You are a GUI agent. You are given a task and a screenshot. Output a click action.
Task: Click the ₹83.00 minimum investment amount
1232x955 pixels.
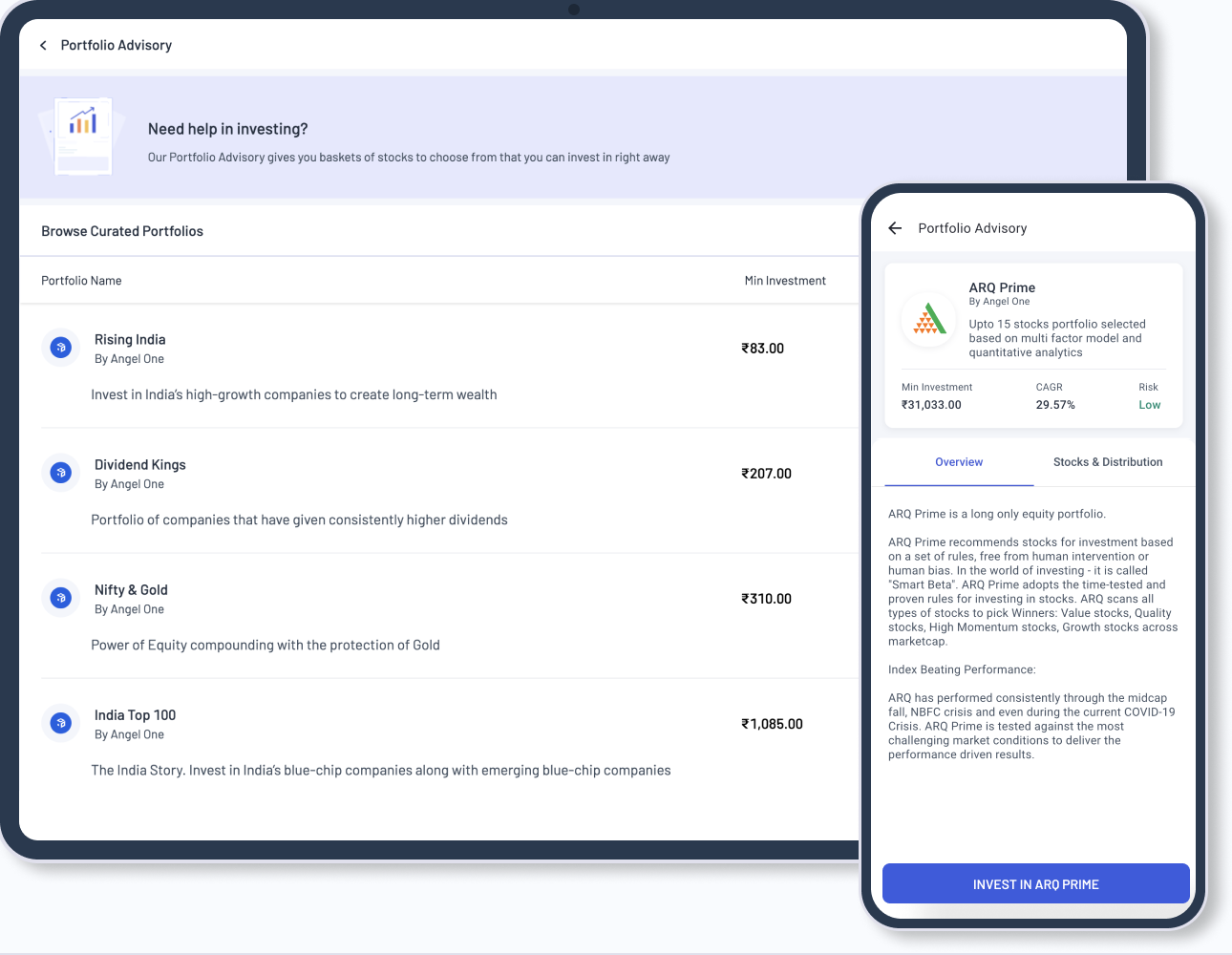point(762,349)
